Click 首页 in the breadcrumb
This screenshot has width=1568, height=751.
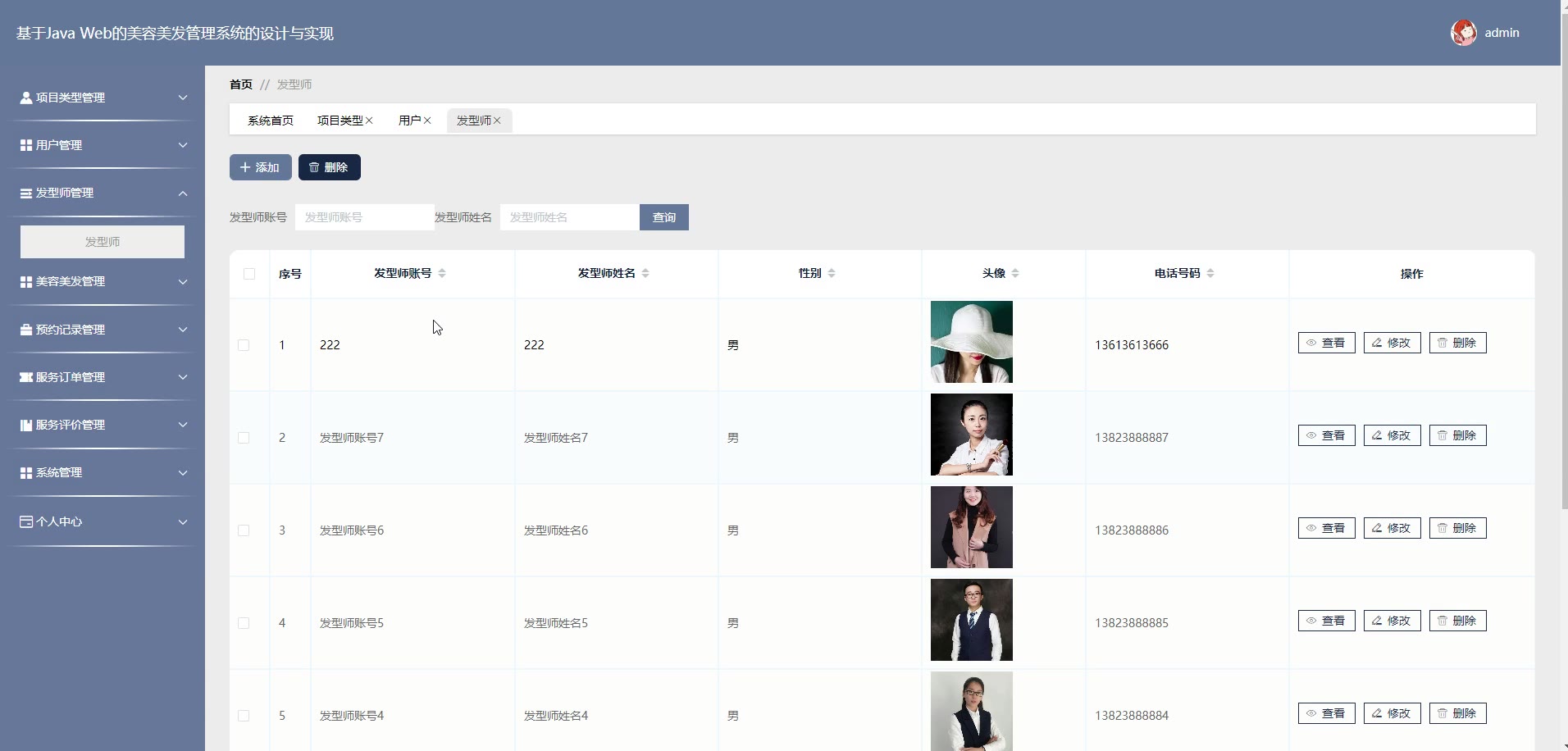tap(241, 84)
